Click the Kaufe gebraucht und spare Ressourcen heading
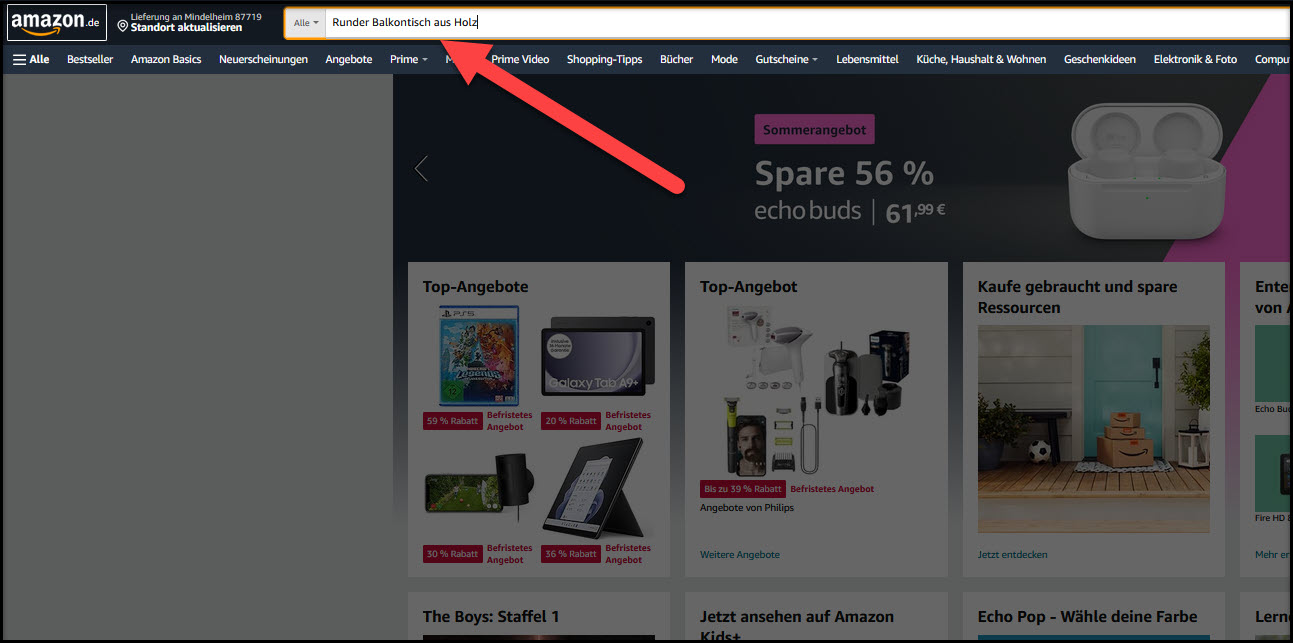1293x643 pixels. click(x=1077, y=297)
